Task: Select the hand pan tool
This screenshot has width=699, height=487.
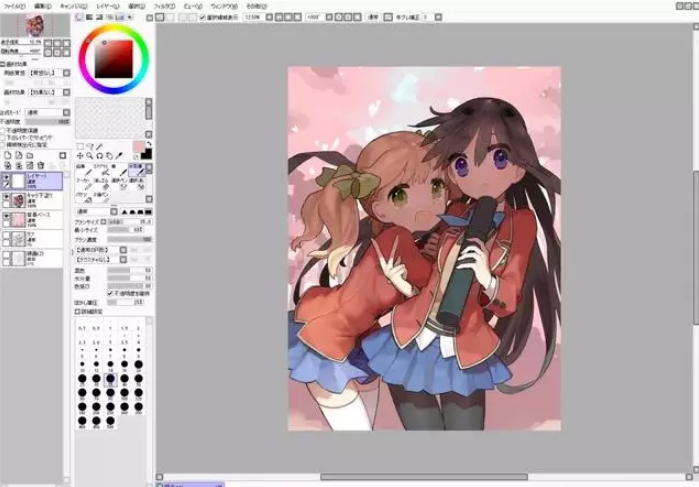Action: [109, 156]
